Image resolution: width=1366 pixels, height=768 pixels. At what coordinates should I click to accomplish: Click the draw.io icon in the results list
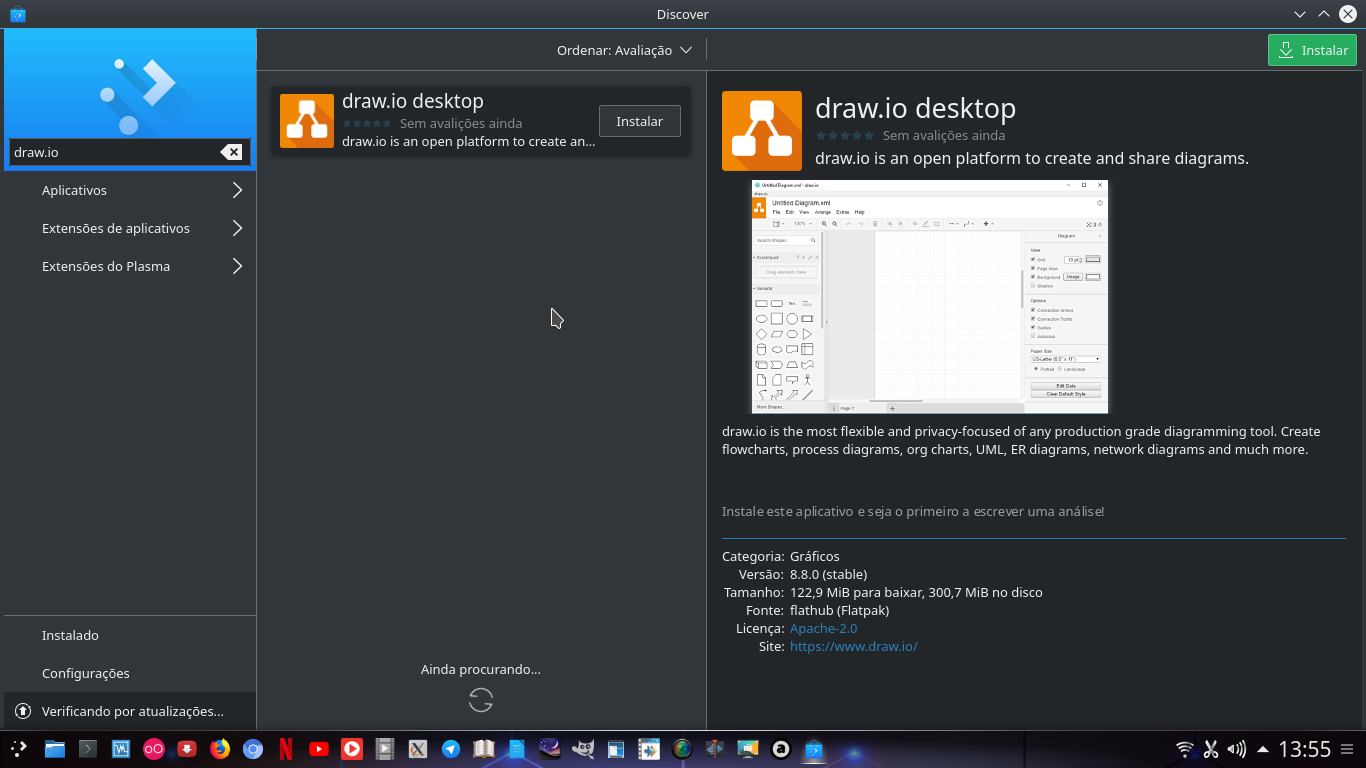[306, 120]
